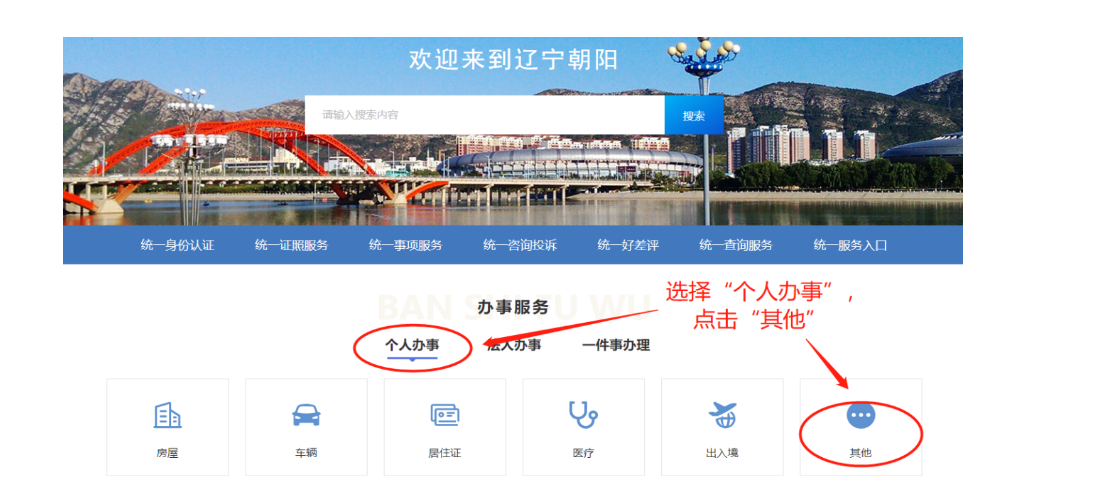1120x494 pixels.
Task: Switch to the 个人办事 tab
Action: (412, 346)
